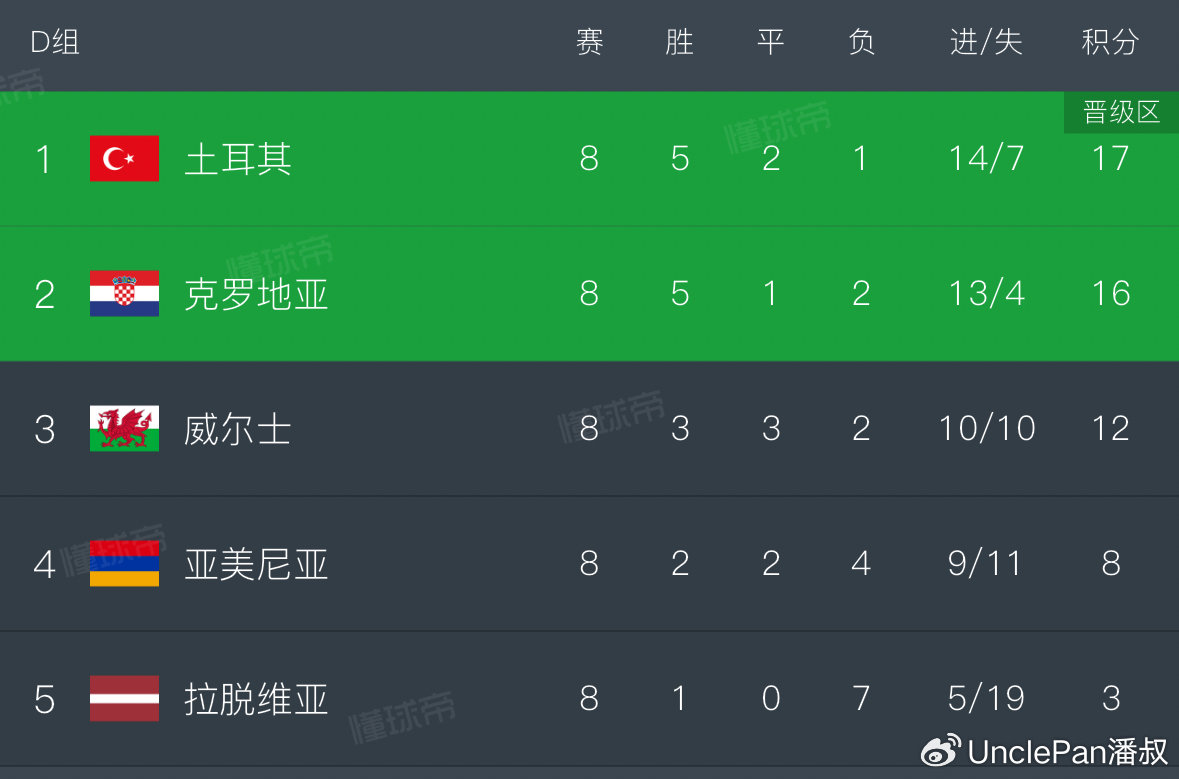Select the 威尔士 team name
Image resolution: width=1179 pixels, height=779 pixels.
pyautogui.click(x=238, y=429)
